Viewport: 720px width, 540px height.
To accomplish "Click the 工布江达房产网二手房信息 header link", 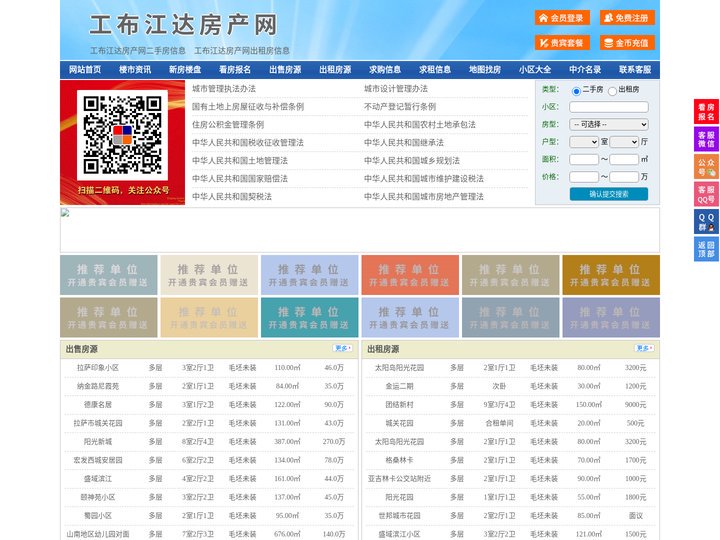I will 138,51.
